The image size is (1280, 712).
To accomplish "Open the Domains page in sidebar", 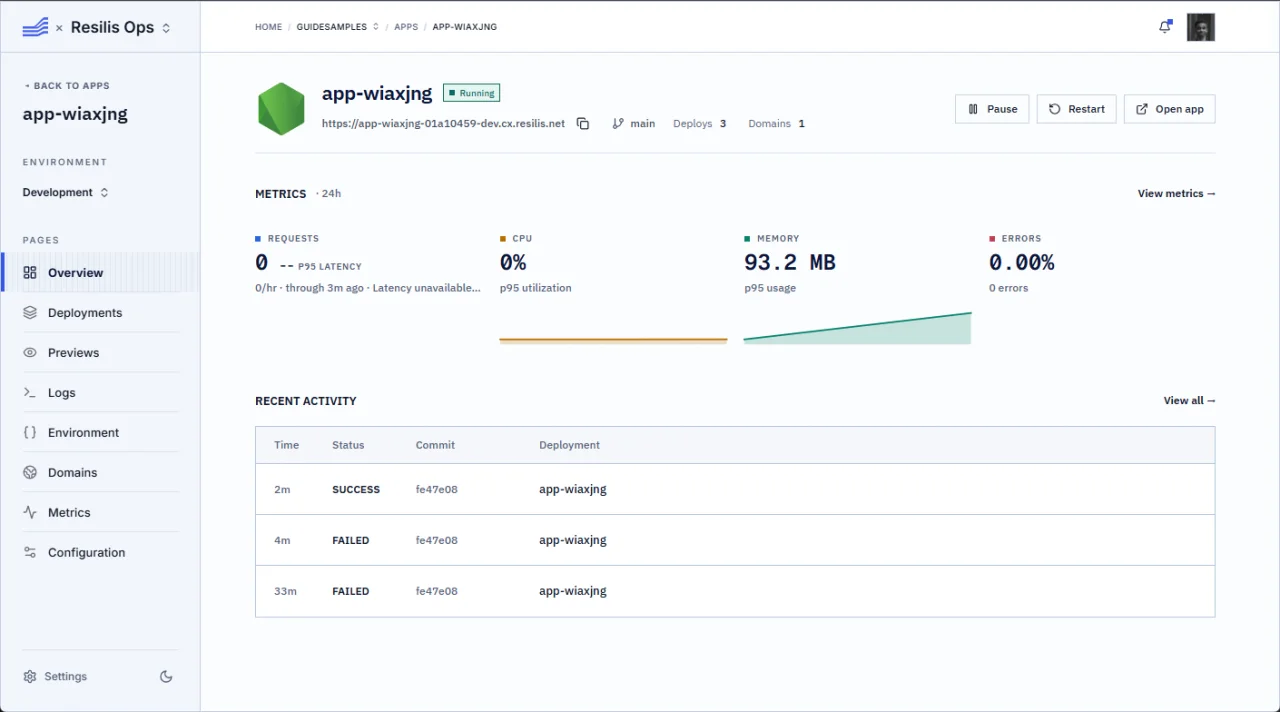I will (x=100, y=472).
